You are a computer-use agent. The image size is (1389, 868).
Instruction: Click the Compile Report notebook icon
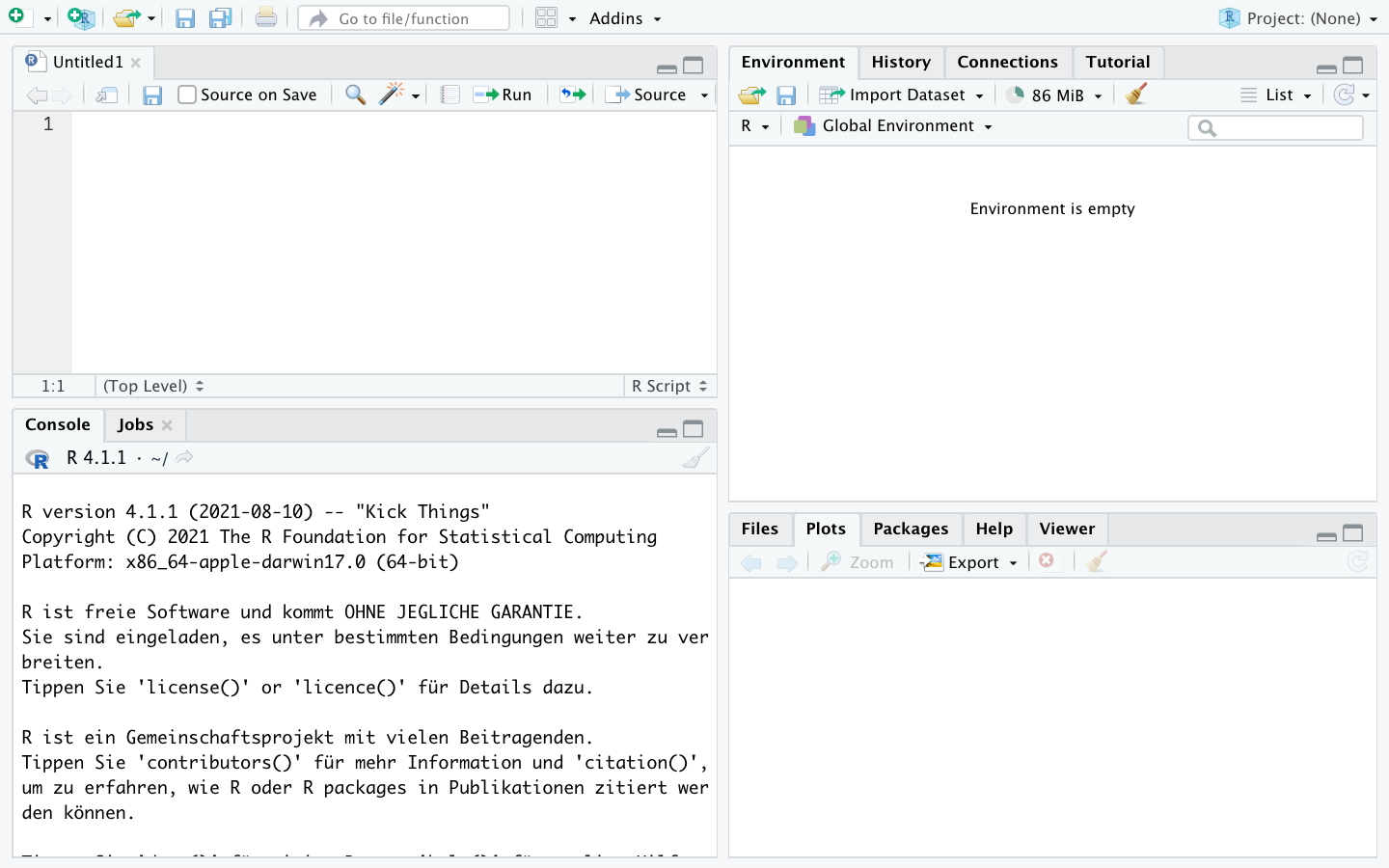pos(449,95)
